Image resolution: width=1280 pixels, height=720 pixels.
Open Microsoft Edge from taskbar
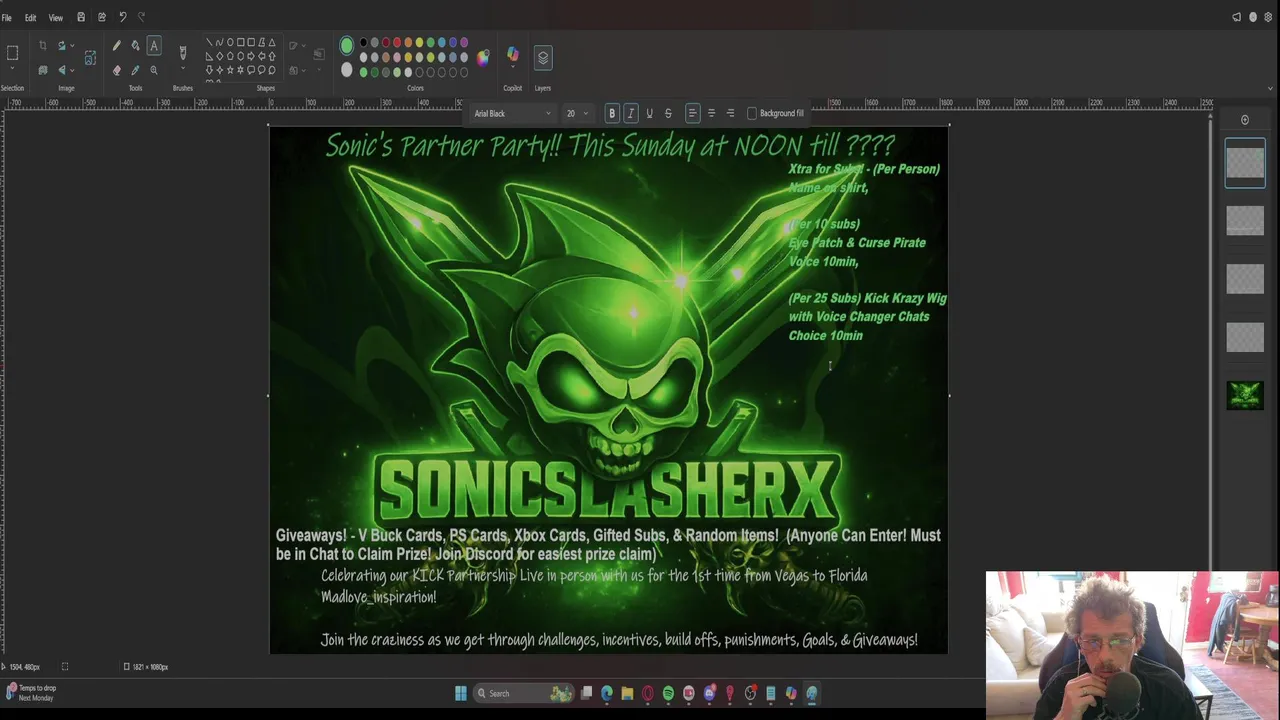pos(607,693)
